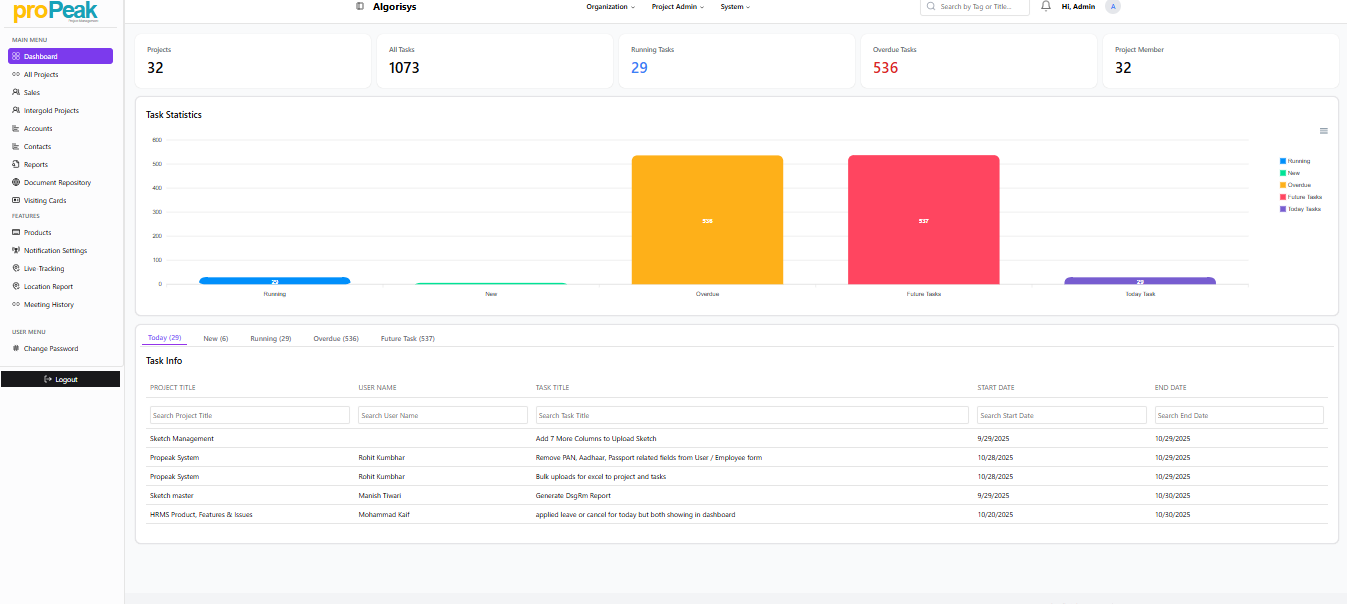Open the Task Statistics chart menu
1347x604 pixels.
tap(1323, 130)
